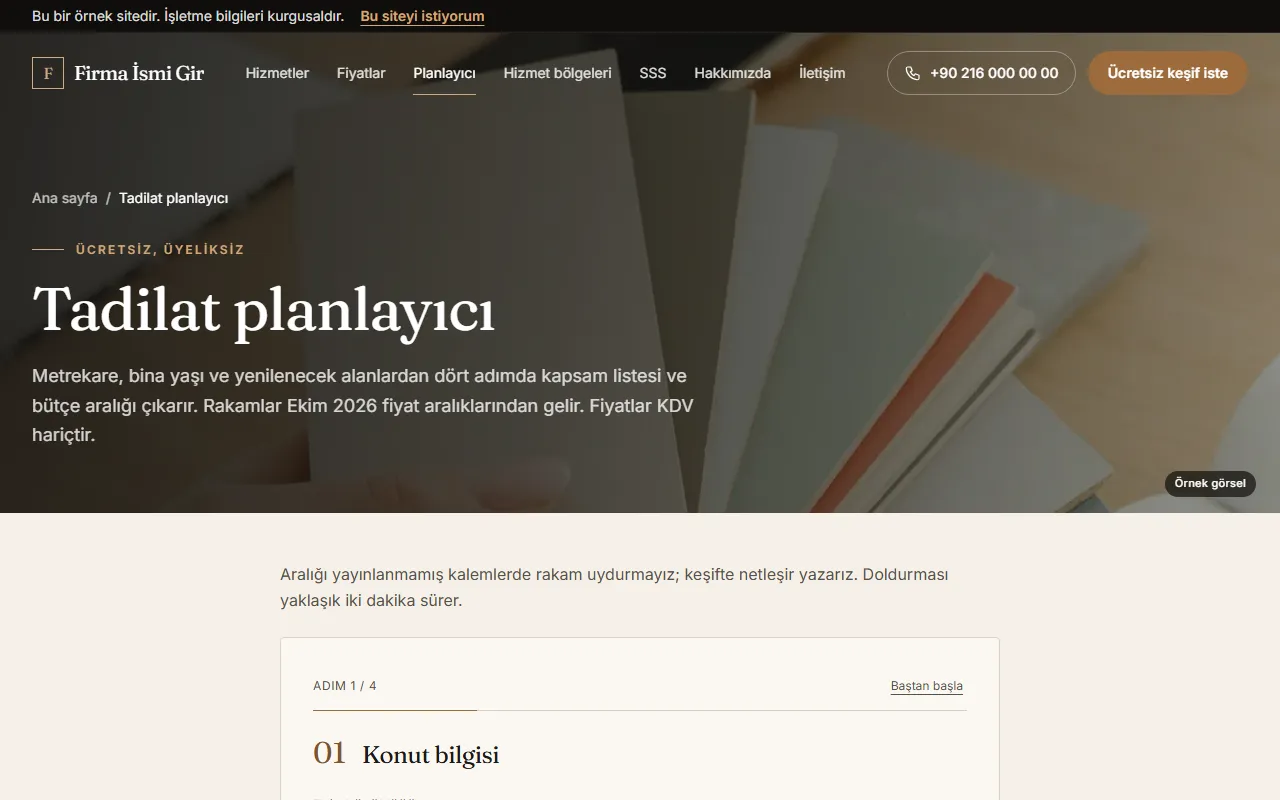Click the Tadilat planlayıcı main heading
The image size is (1280, 800).
(x=263, y=309)
